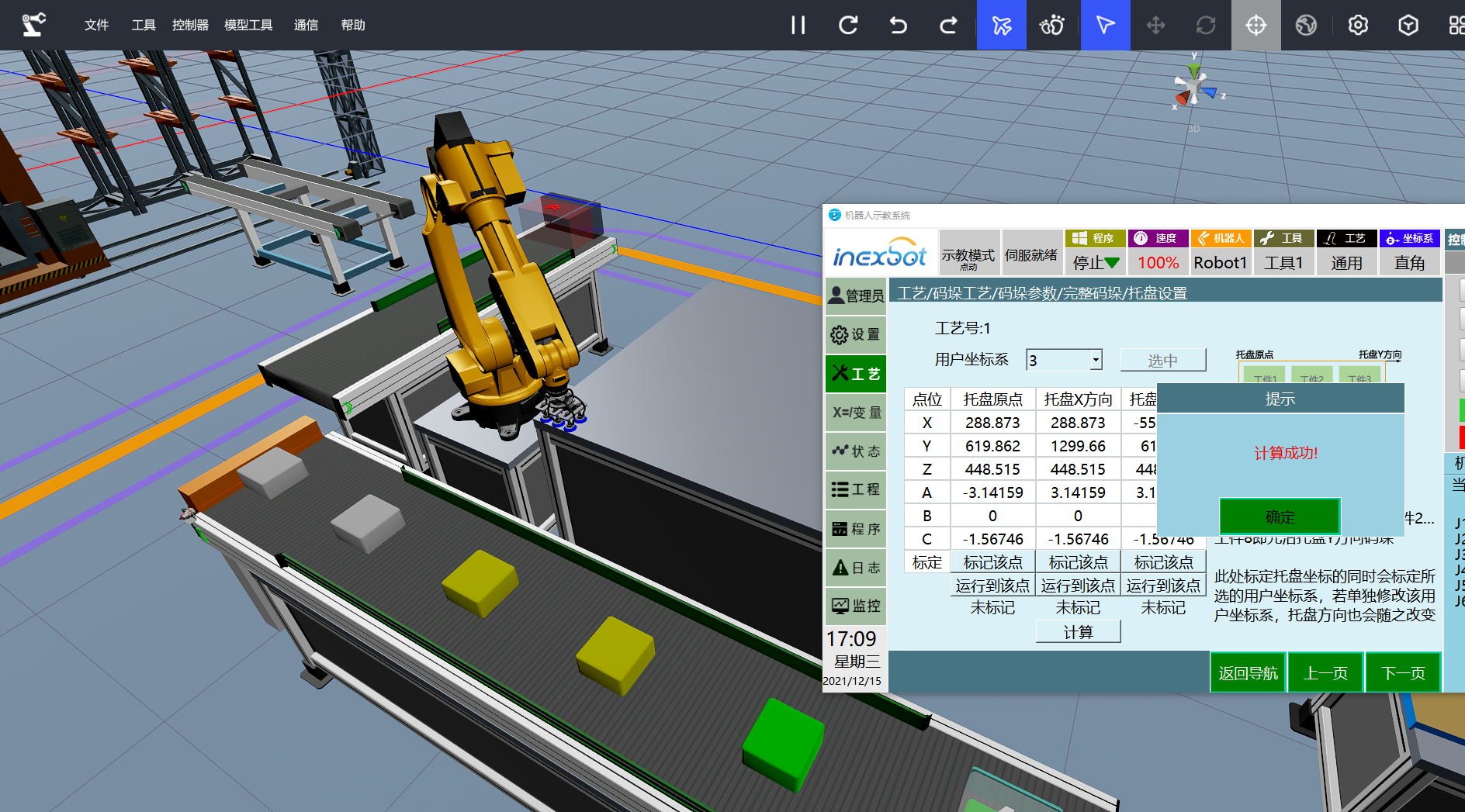Toggle the 示教模式 mode button

968,253
